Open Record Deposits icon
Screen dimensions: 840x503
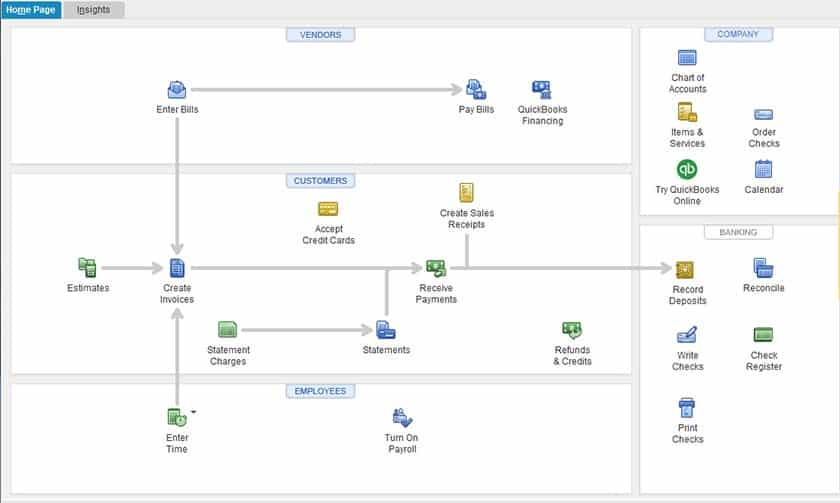pyautogui.click(x=685, y=269)
